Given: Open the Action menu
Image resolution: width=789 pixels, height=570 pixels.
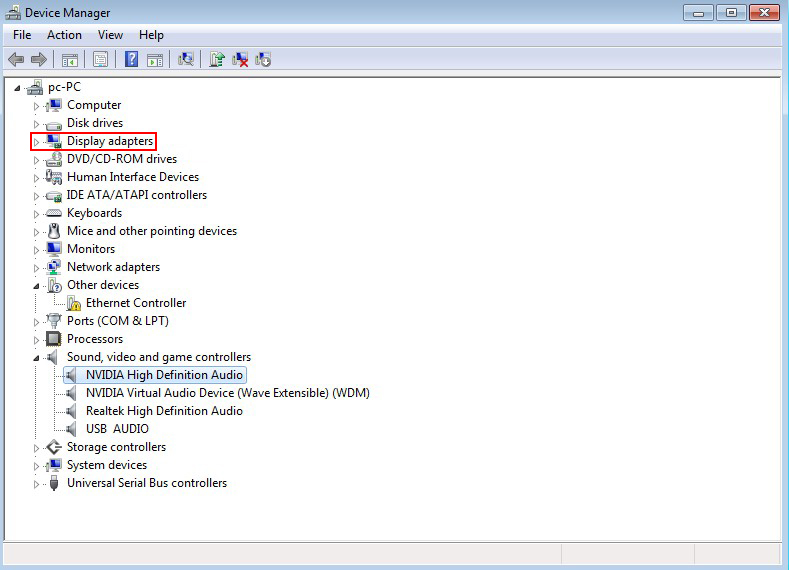Looking at the screenshot, I should click(x=64, y=35).
